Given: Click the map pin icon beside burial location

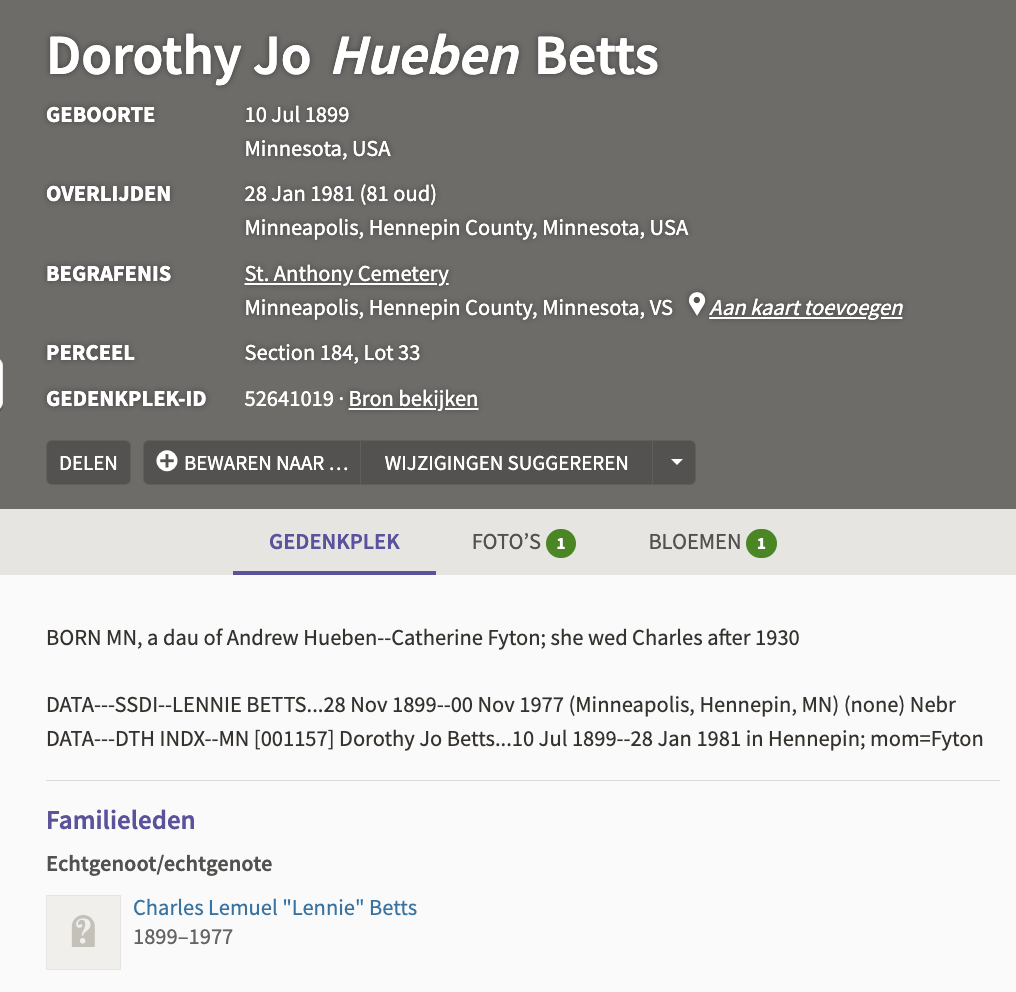Looking at the screenshot, I should [697, 305].
